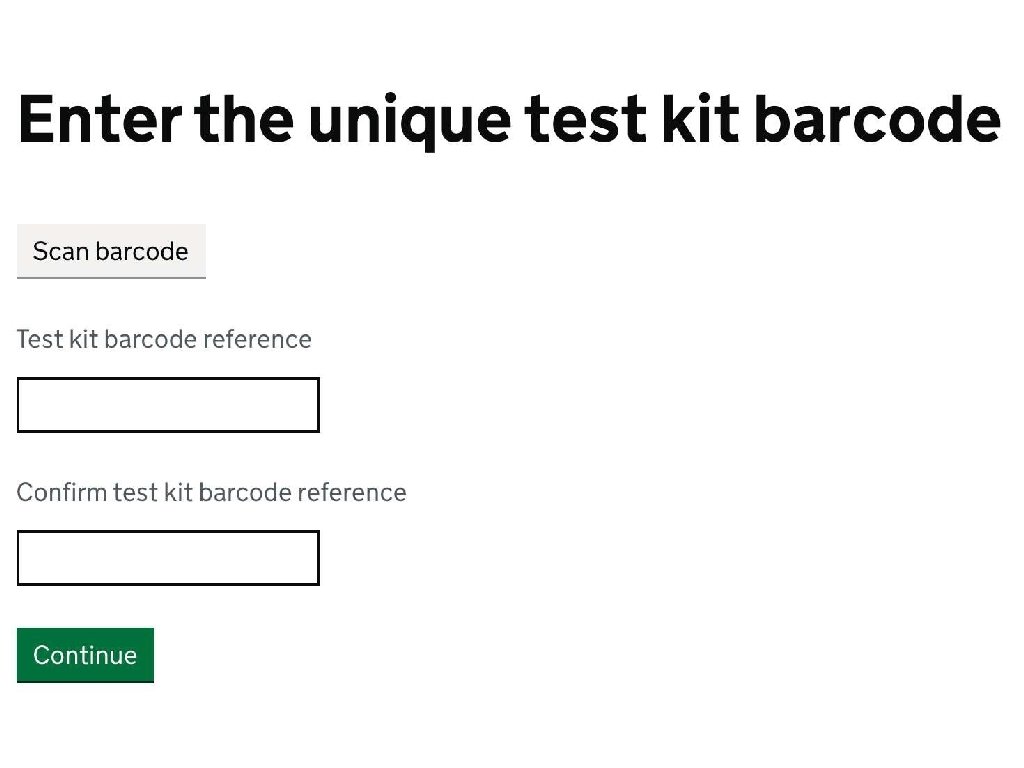1024x768 pixels.
Task: Place cursor in the input under 'Test kit barcode reference'
Action: [x=168, y=405]
